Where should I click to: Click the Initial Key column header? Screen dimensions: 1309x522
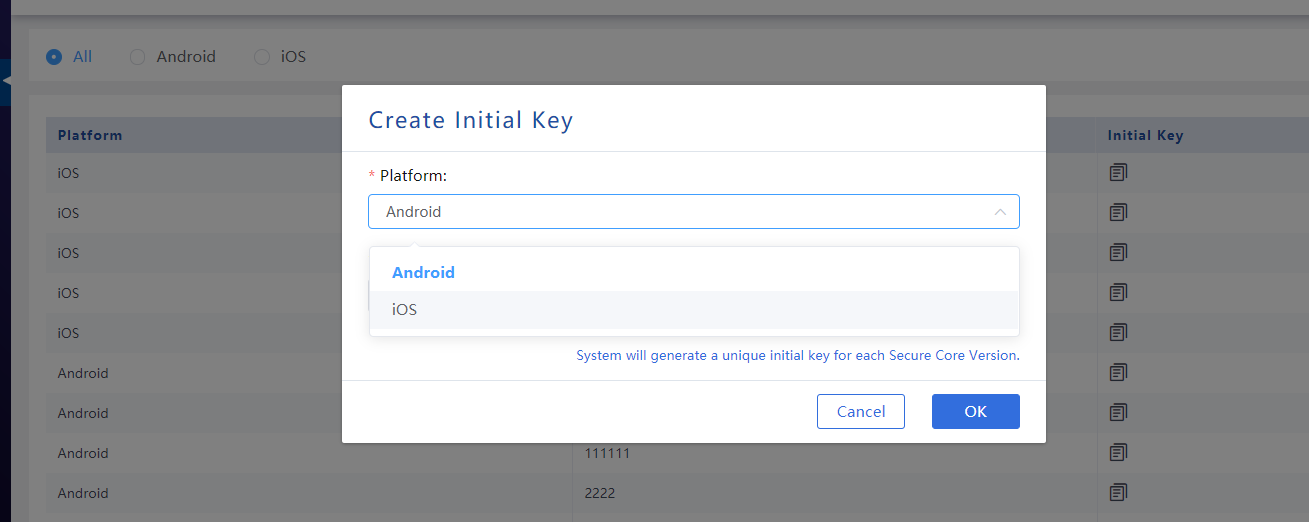pos(1145,135)
